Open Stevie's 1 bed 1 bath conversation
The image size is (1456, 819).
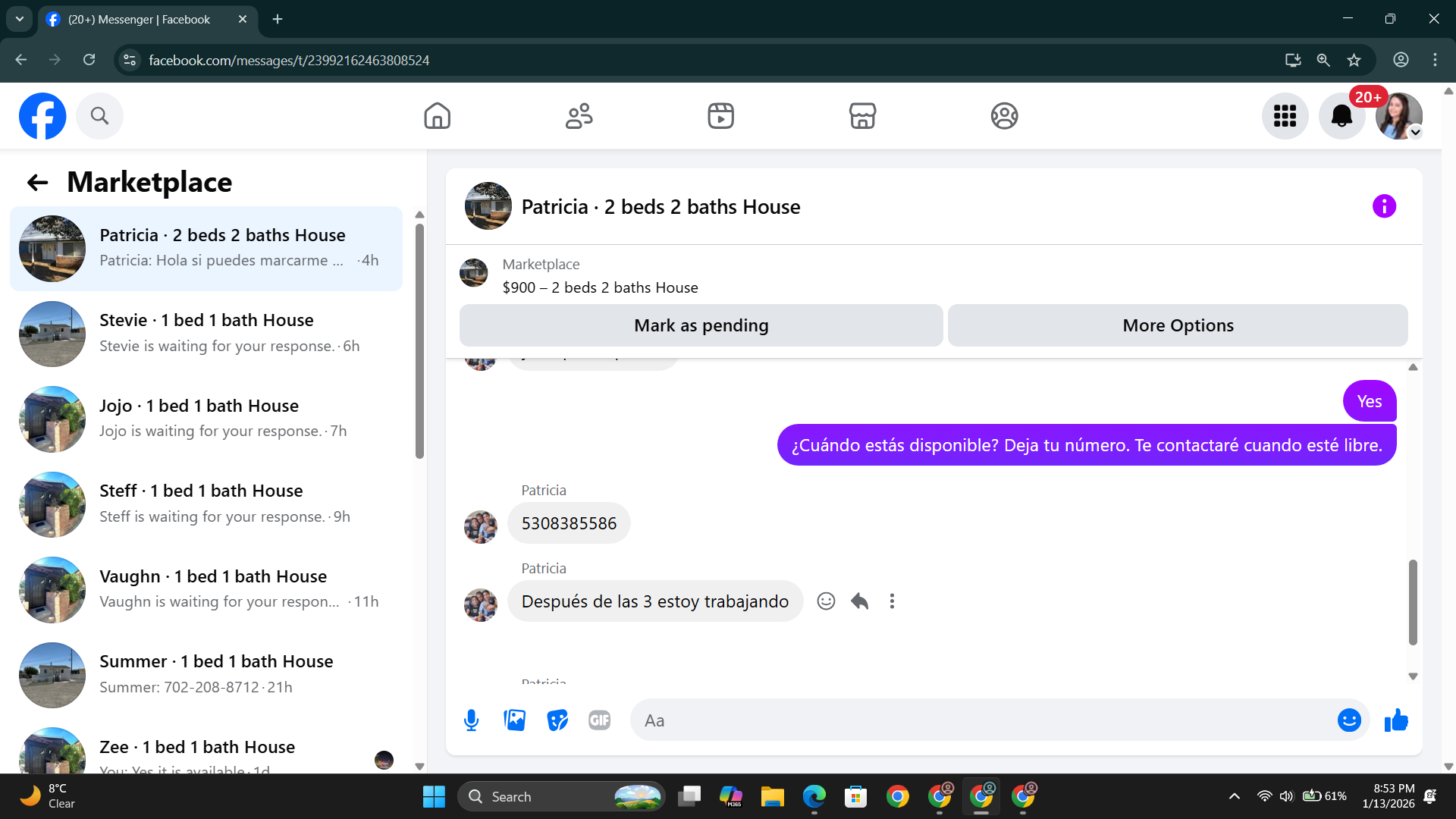pos(206,334)
